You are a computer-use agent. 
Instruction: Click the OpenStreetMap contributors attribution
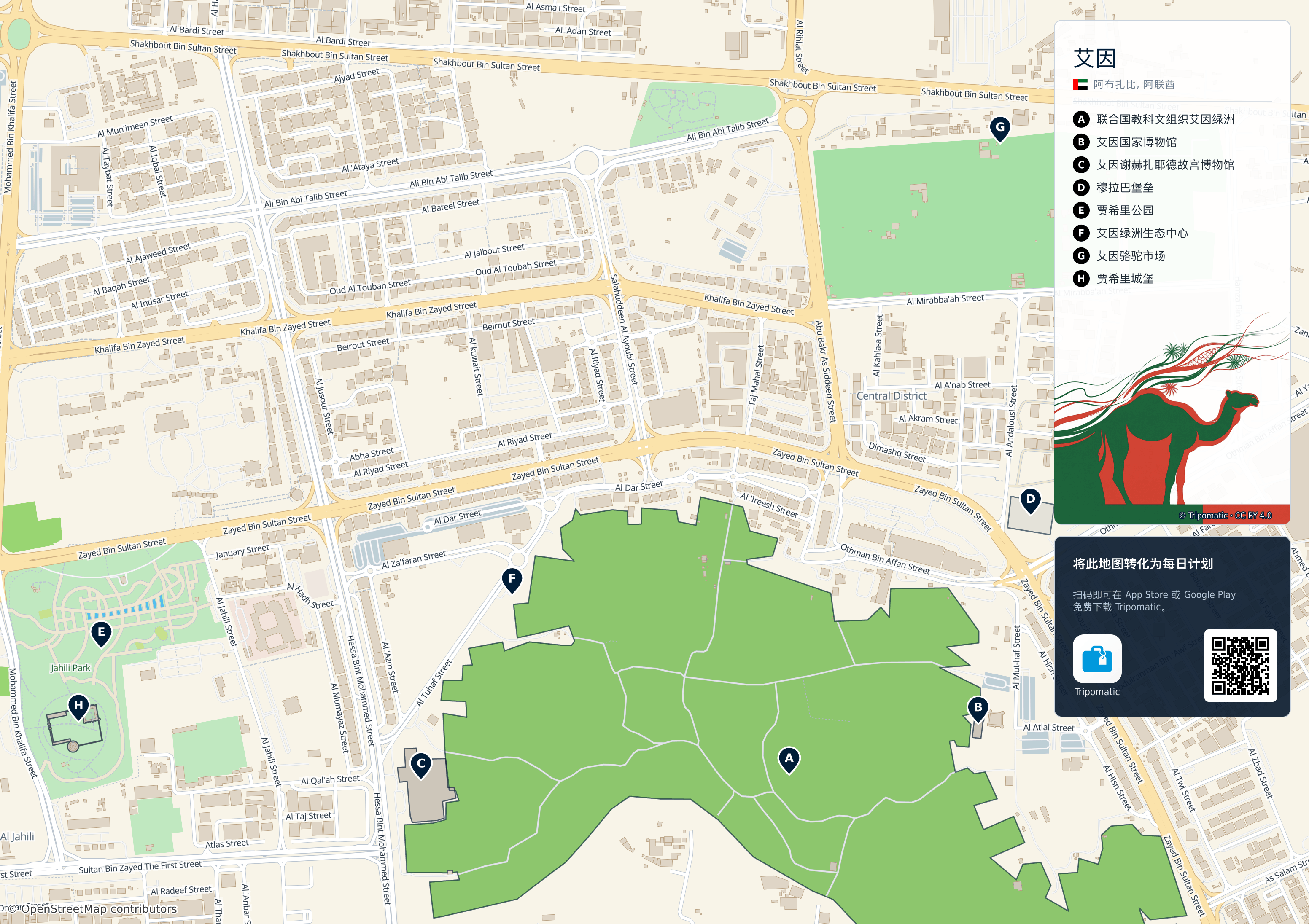tap(92, 908)
